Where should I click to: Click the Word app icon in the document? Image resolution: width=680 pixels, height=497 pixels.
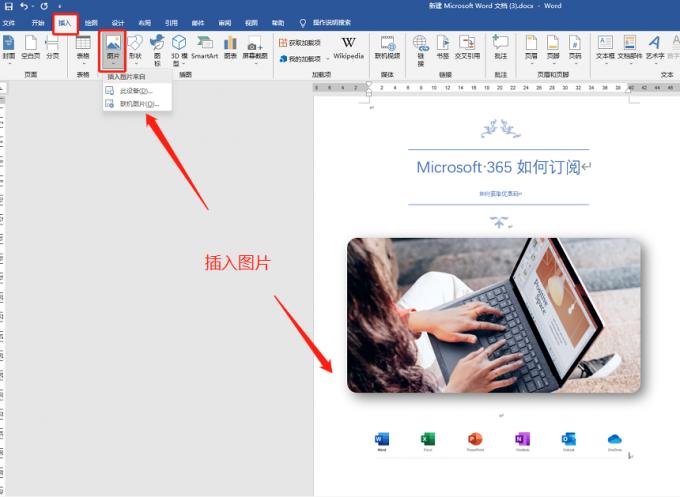pyautogui.click(x=382, y=439)
